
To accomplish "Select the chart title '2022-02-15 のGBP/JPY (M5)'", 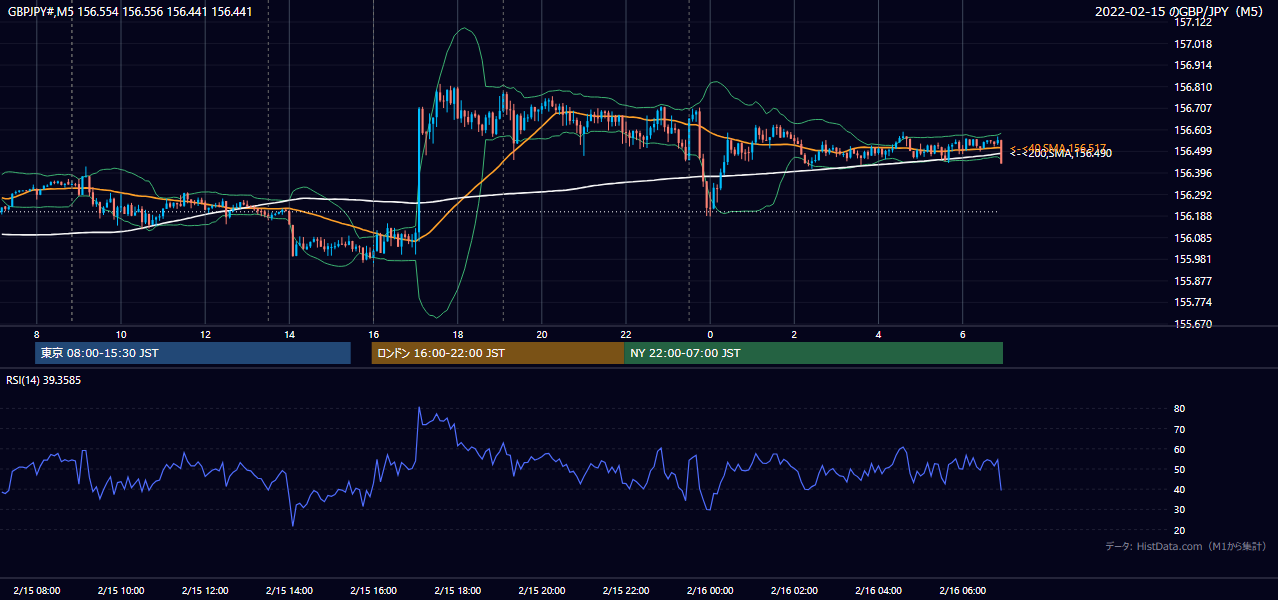I will pyautogui.click(x=1181, y=11).
